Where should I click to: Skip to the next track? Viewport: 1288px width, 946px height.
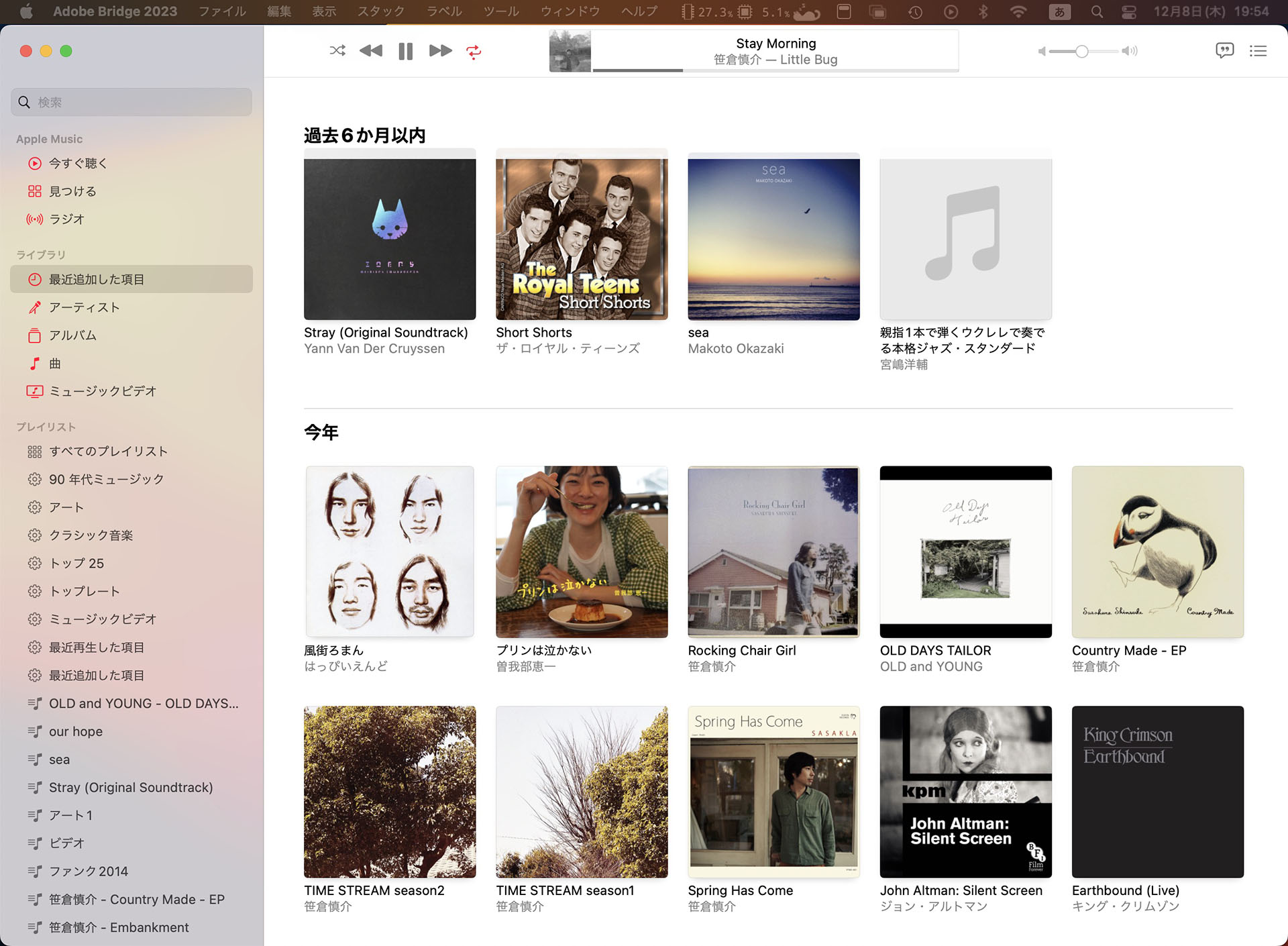(440, 51)
